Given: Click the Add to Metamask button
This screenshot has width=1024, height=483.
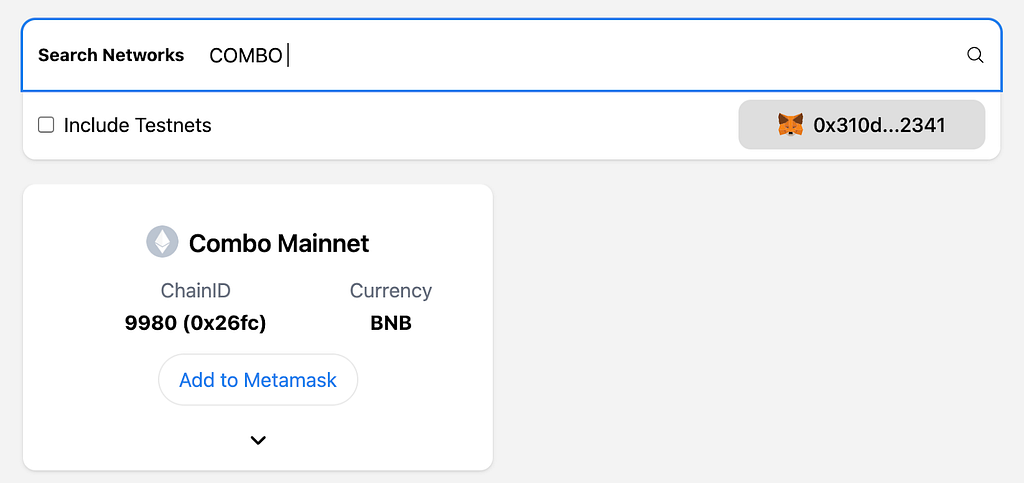Looking at the screenshot, I should click(258, 380).
